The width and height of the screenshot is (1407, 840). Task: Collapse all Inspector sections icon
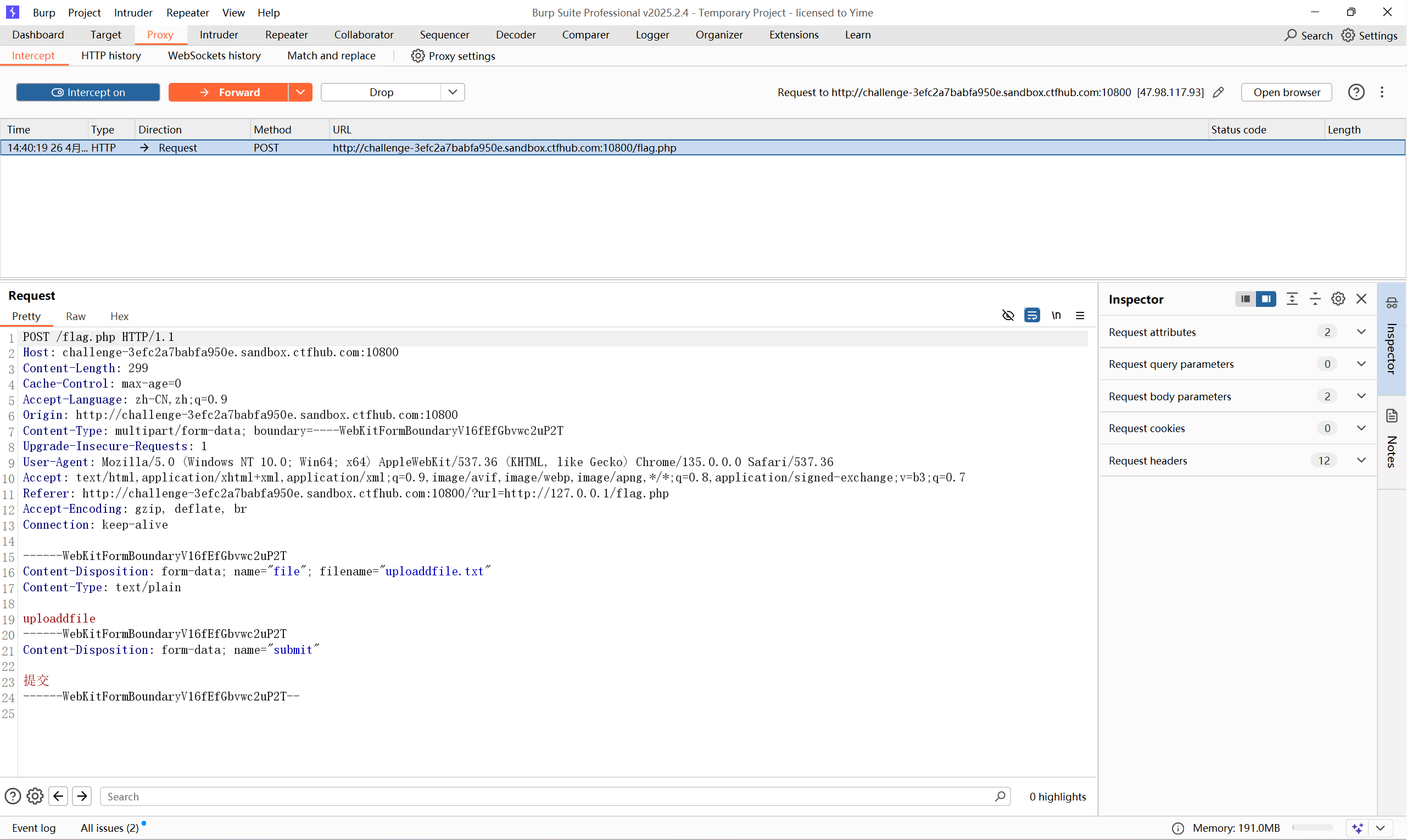(x=1315, y=299)
